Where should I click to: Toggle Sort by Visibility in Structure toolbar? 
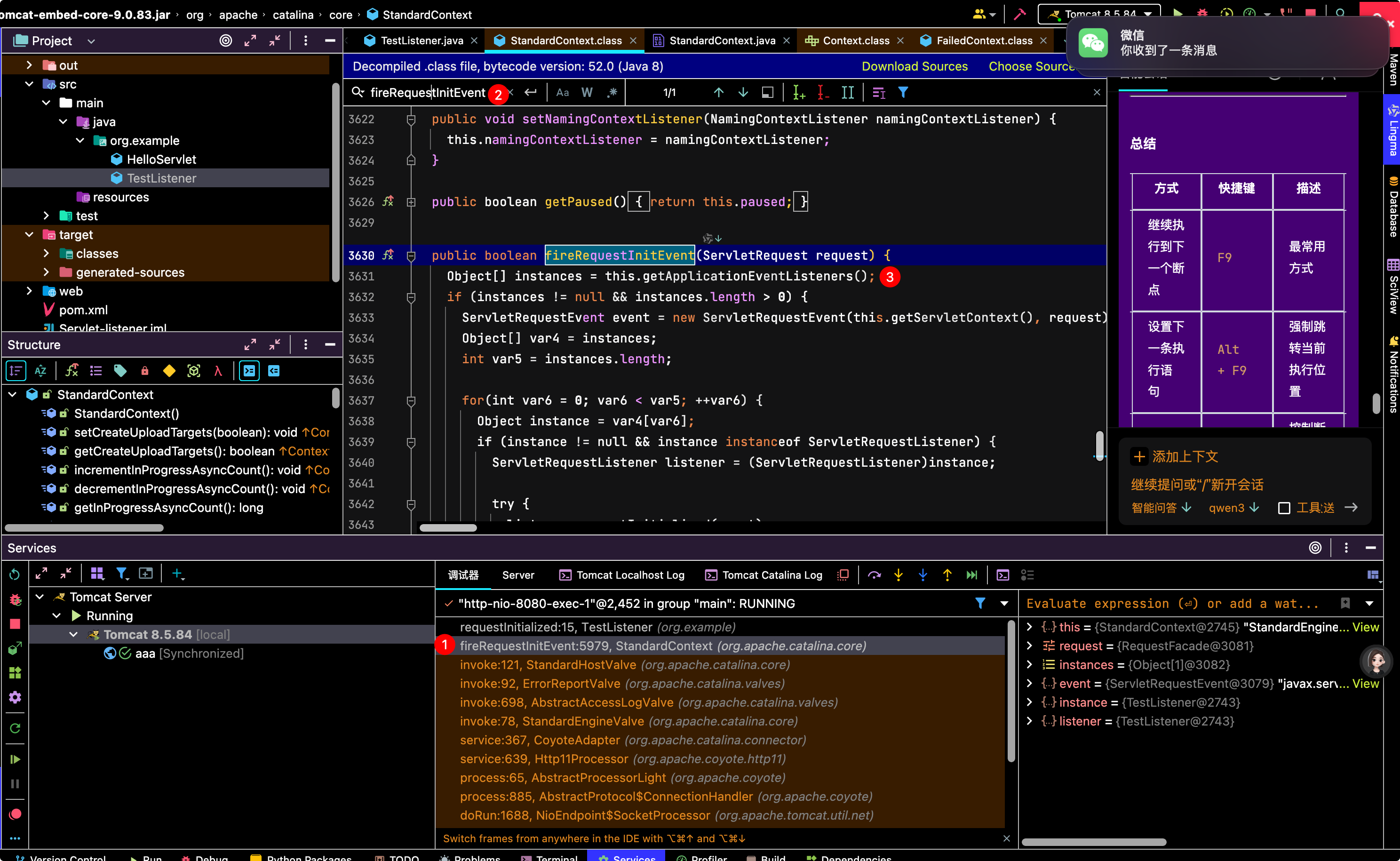click(x=16, y=371)
